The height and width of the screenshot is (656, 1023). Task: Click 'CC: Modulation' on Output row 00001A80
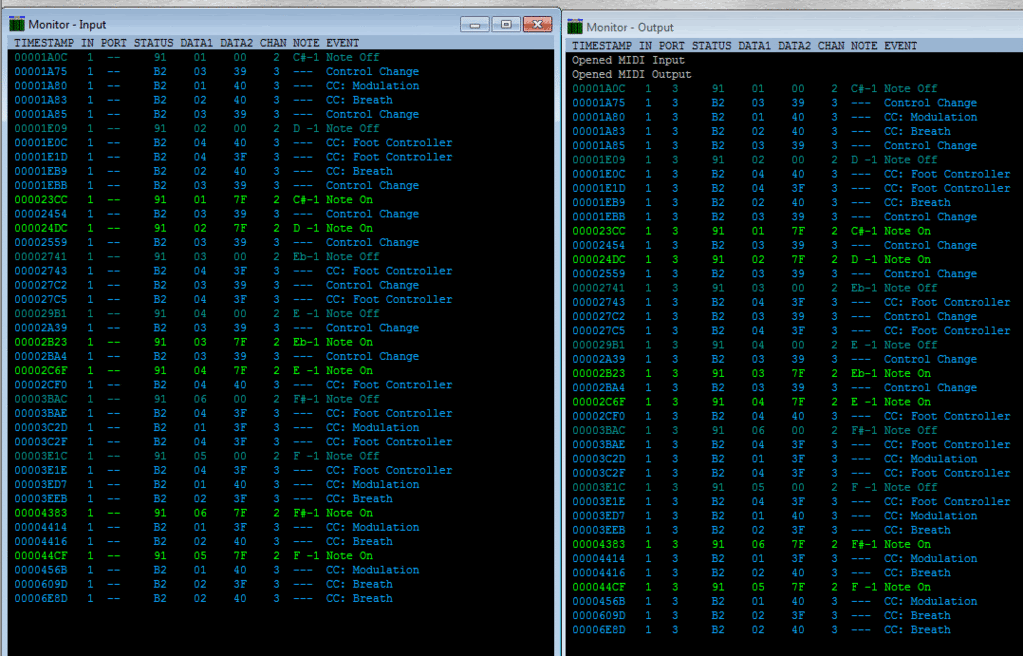[x=930, y=117]
